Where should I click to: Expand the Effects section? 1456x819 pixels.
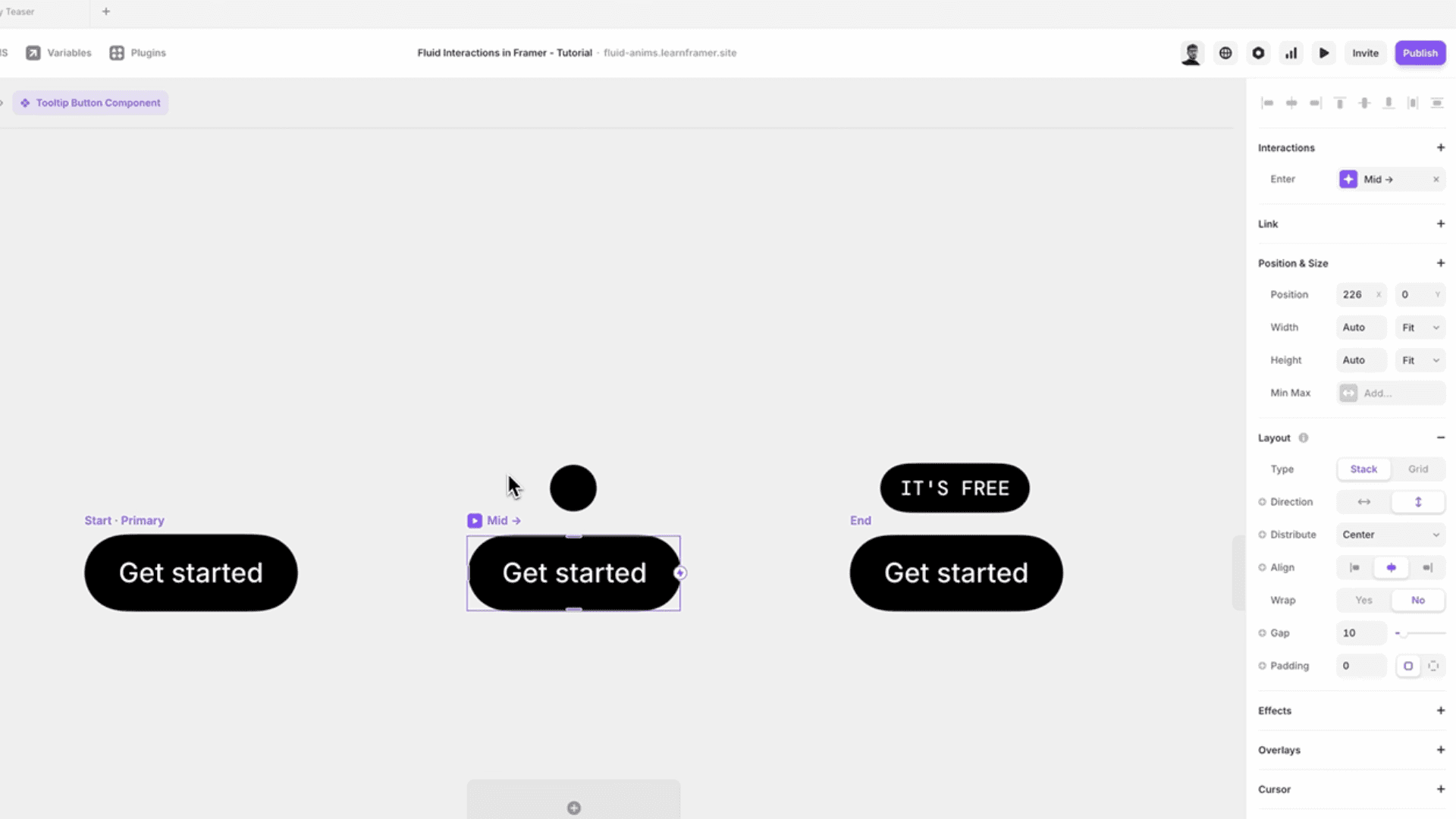pos(1442,710)
